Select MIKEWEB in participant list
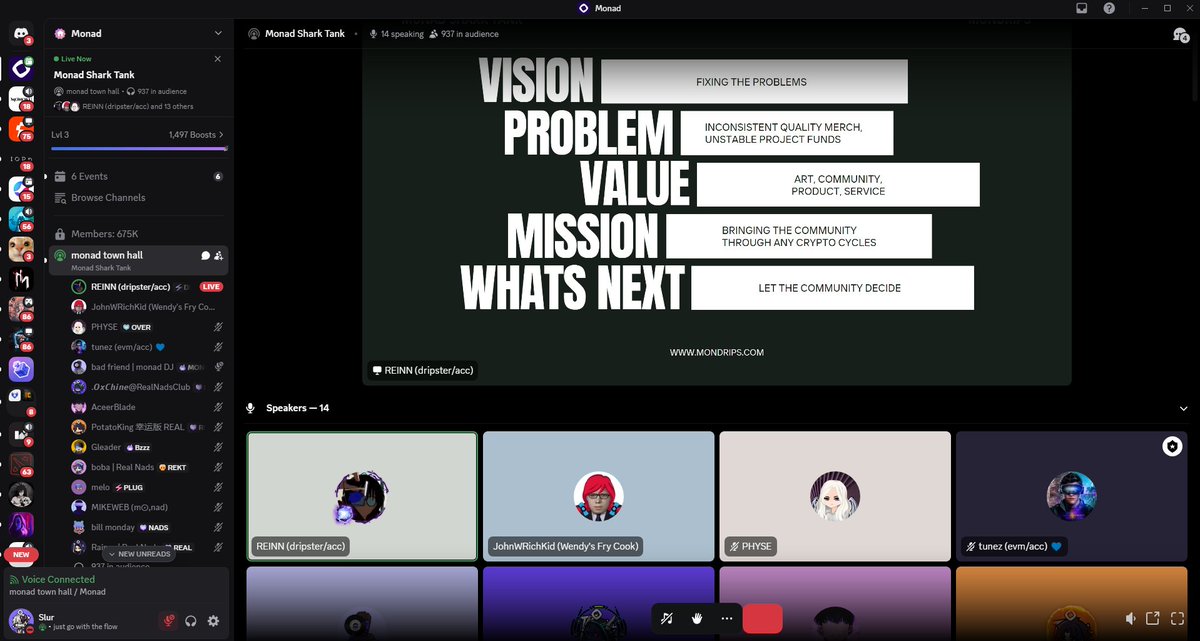 [147, 507]
